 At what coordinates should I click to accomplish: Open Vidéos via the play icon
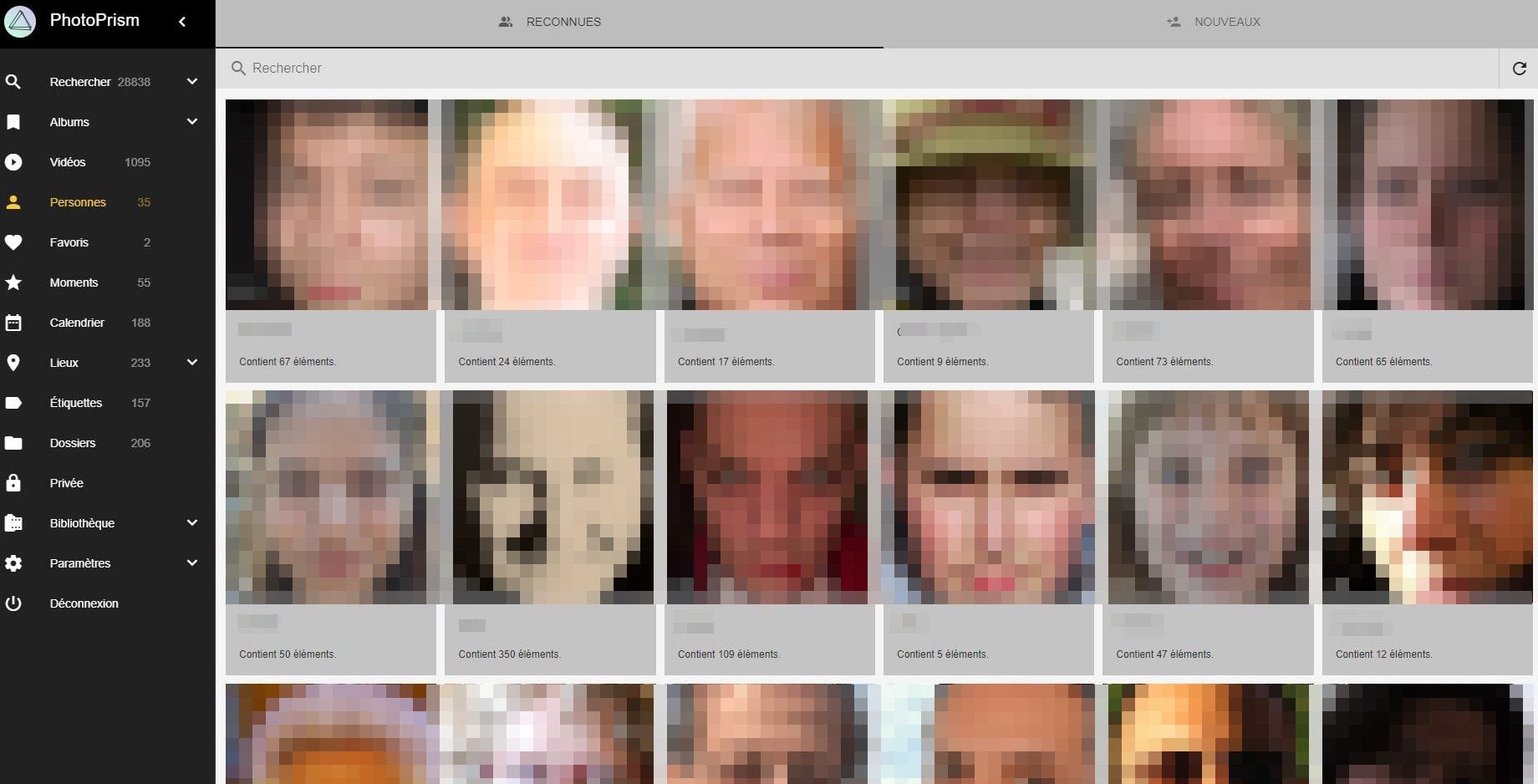coord(13,162)
